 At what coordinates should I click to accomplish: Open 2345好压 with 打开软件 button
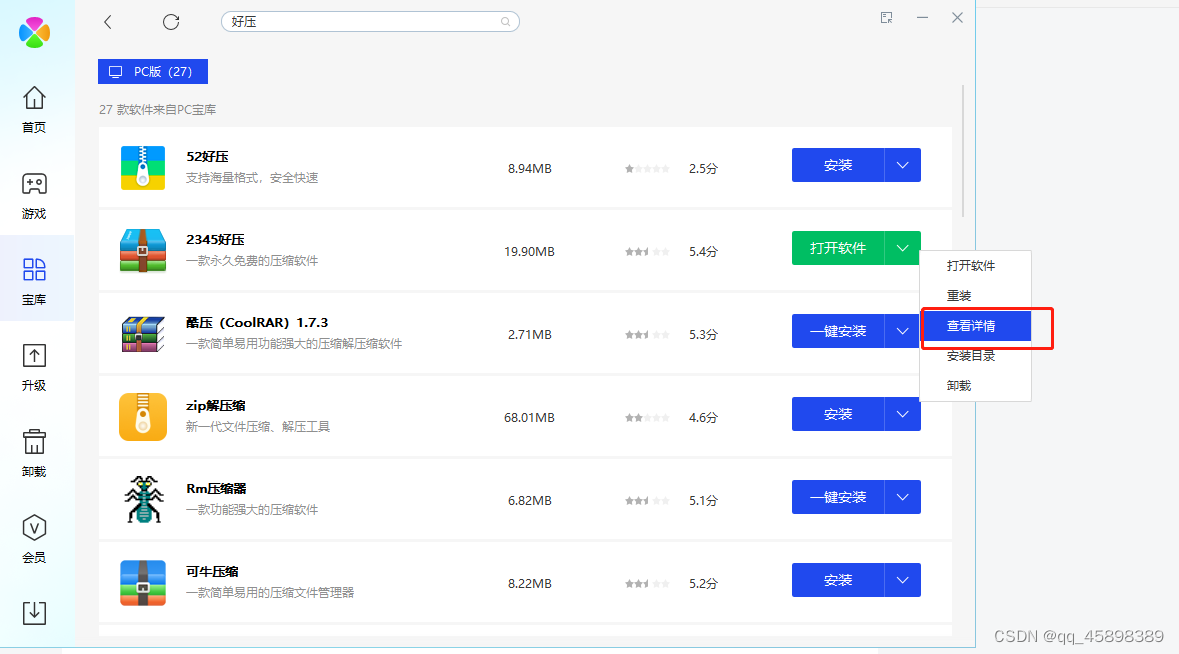[838, 248]
